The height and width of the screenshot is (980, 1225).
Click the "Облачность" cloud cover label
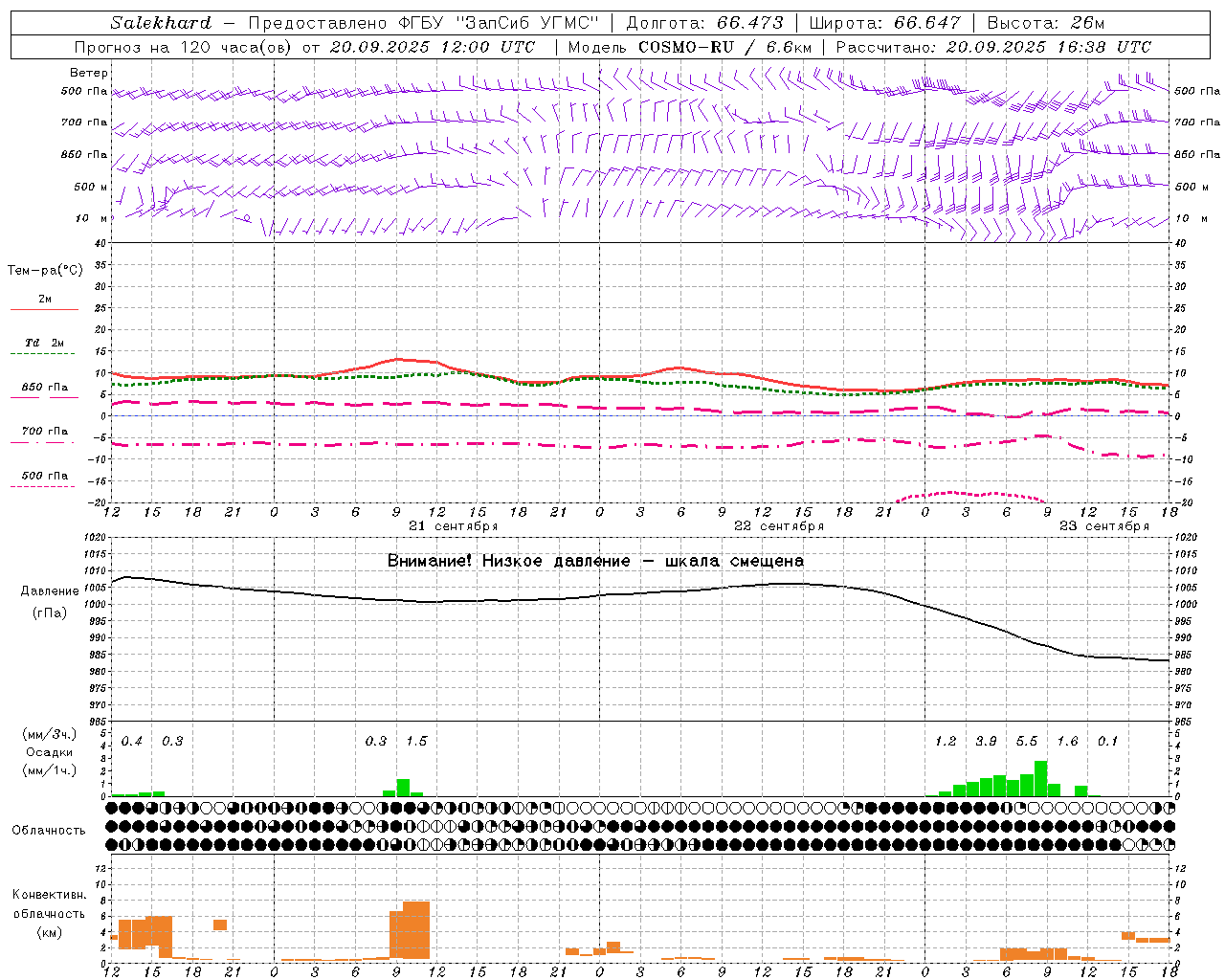tap(49, 830)
